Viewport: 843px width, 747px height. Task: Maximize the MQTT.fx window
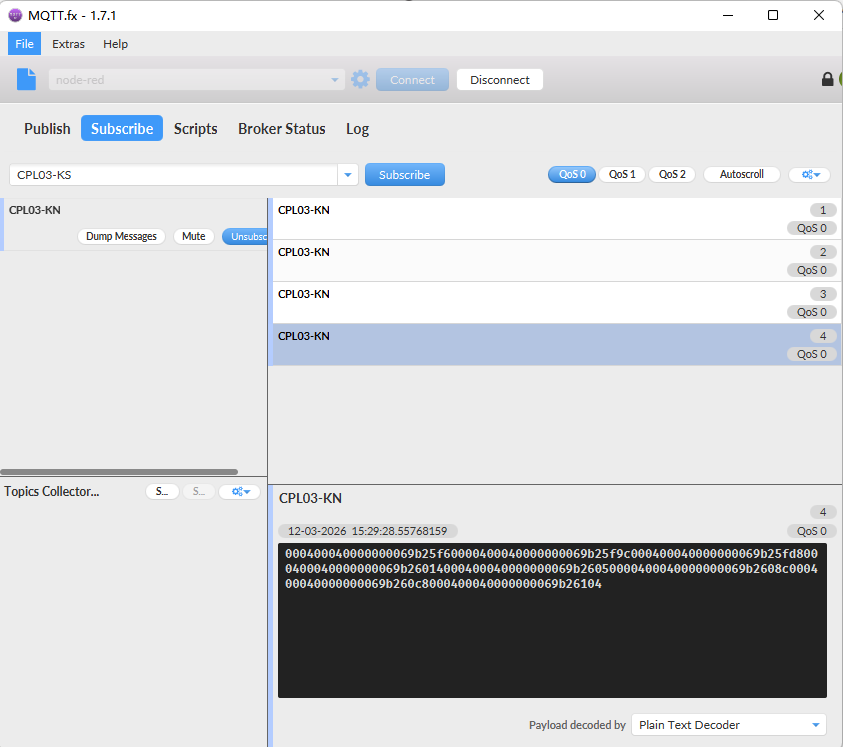pyautogui.click(x=773, y=15)
